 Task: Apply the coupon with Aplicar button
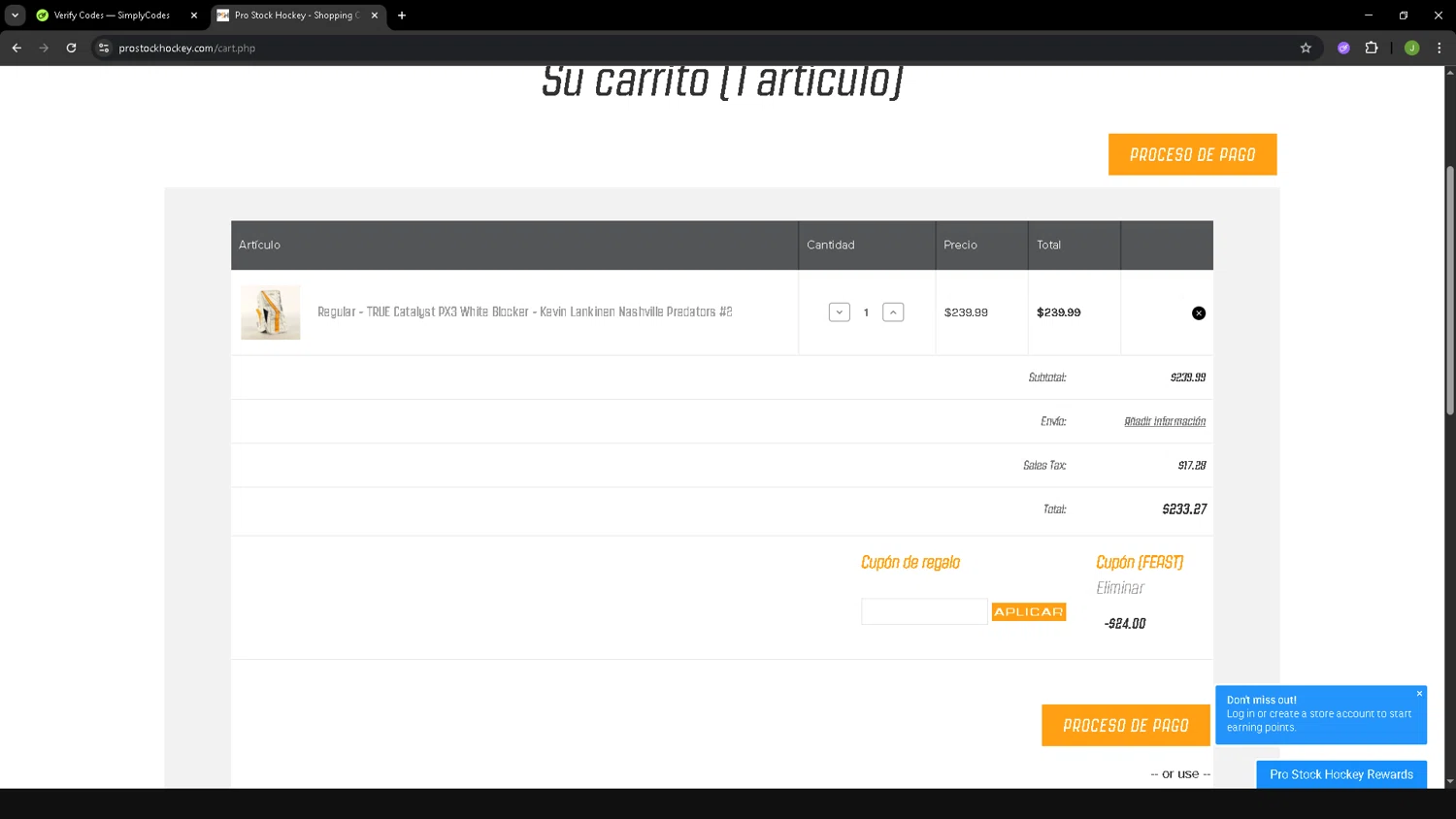1029,611
